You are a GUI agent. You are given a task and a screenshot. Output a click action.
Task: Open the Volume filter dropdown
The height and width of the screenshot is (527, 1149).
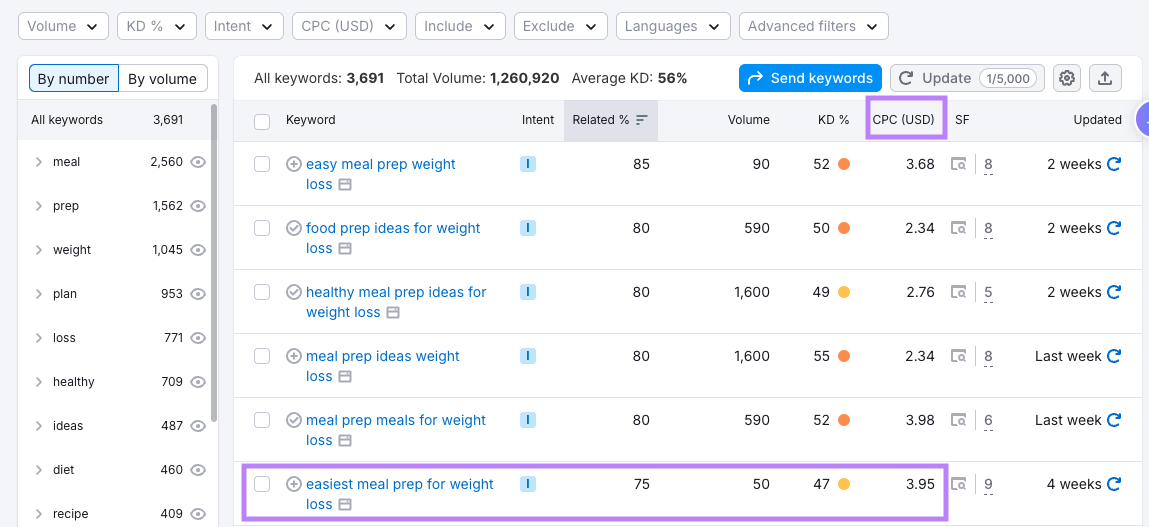[63, 26]
